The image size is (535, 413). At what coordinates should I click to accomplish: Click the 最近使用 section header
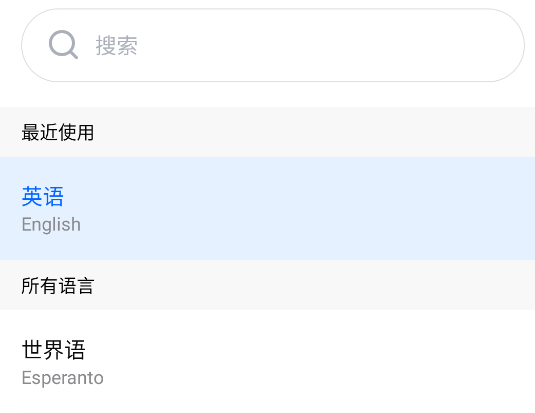[x=58, y=132]
